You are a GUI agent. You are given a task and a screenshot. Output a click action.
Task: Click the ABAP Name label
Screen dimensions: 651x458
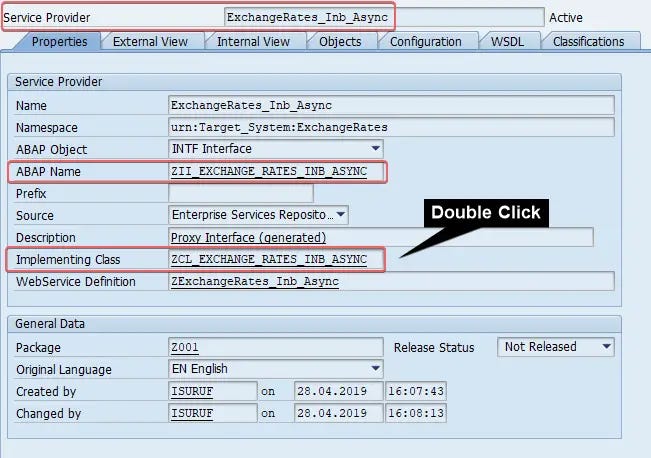(x=48, y=171)
